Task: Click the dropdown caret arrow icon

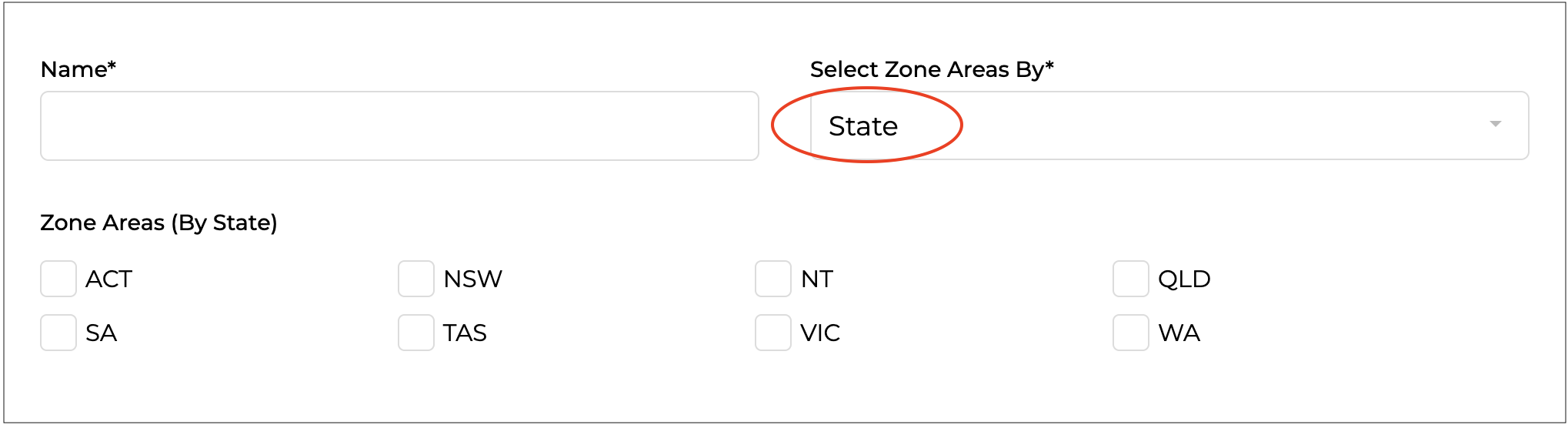Action: 1495,125
